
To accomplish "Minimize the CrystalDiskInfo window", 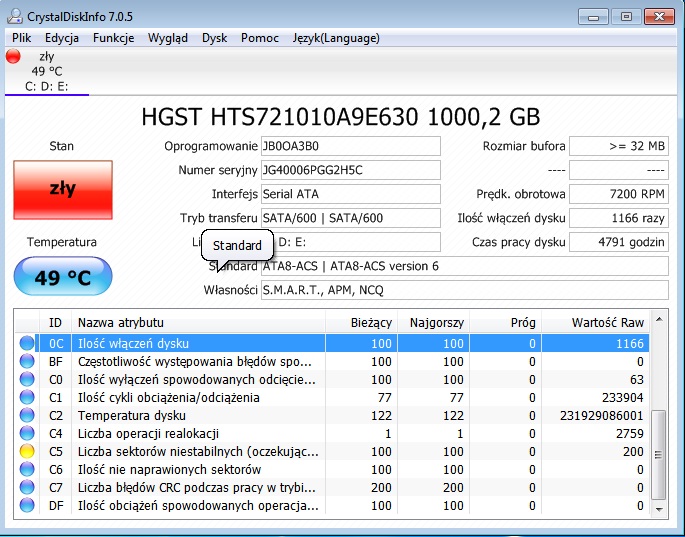I will tap(593, 17).
